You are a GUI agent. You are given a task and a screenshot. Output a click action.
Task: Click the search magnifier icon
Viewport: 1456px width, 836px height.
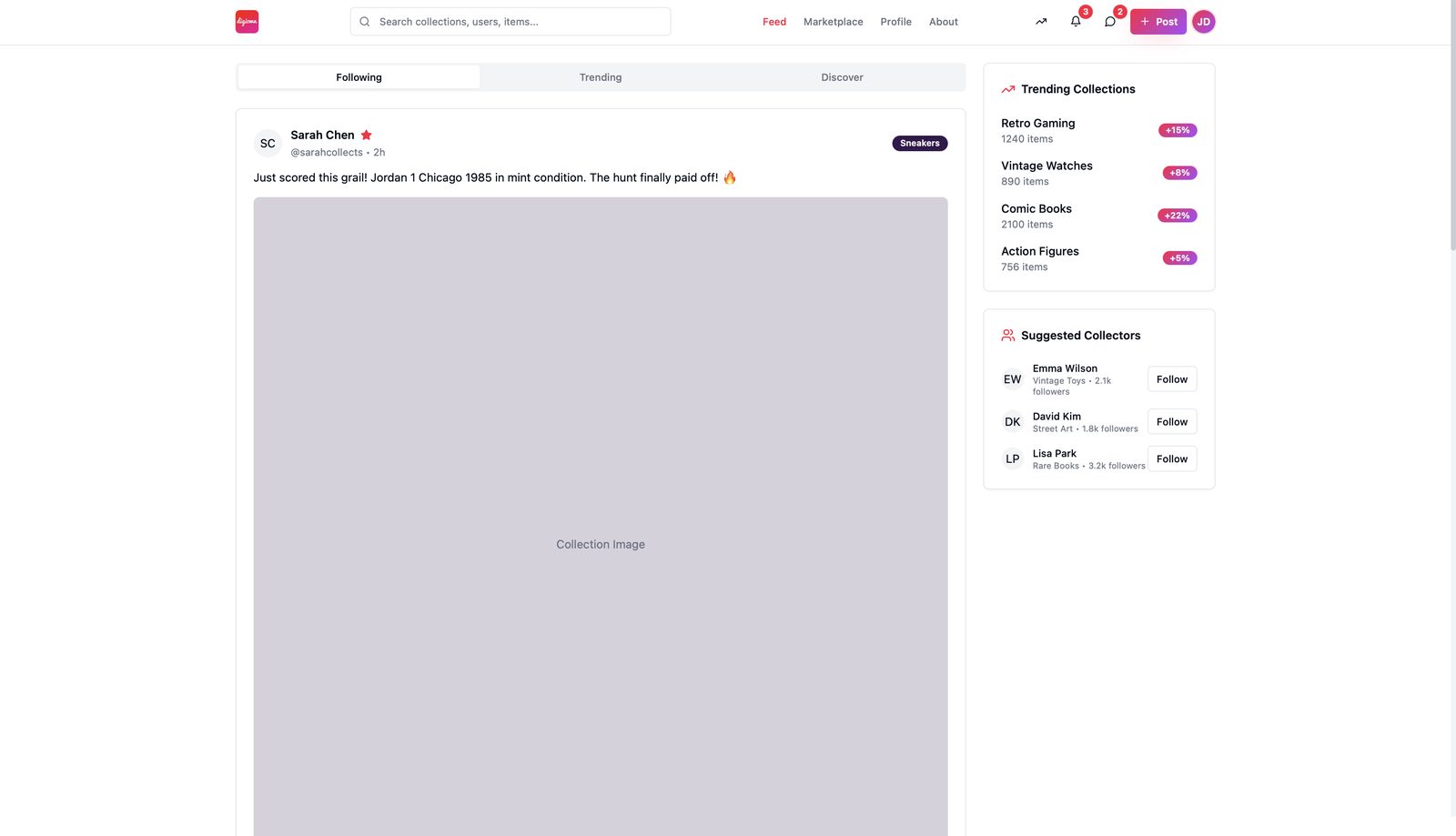[x=365, y=22]
